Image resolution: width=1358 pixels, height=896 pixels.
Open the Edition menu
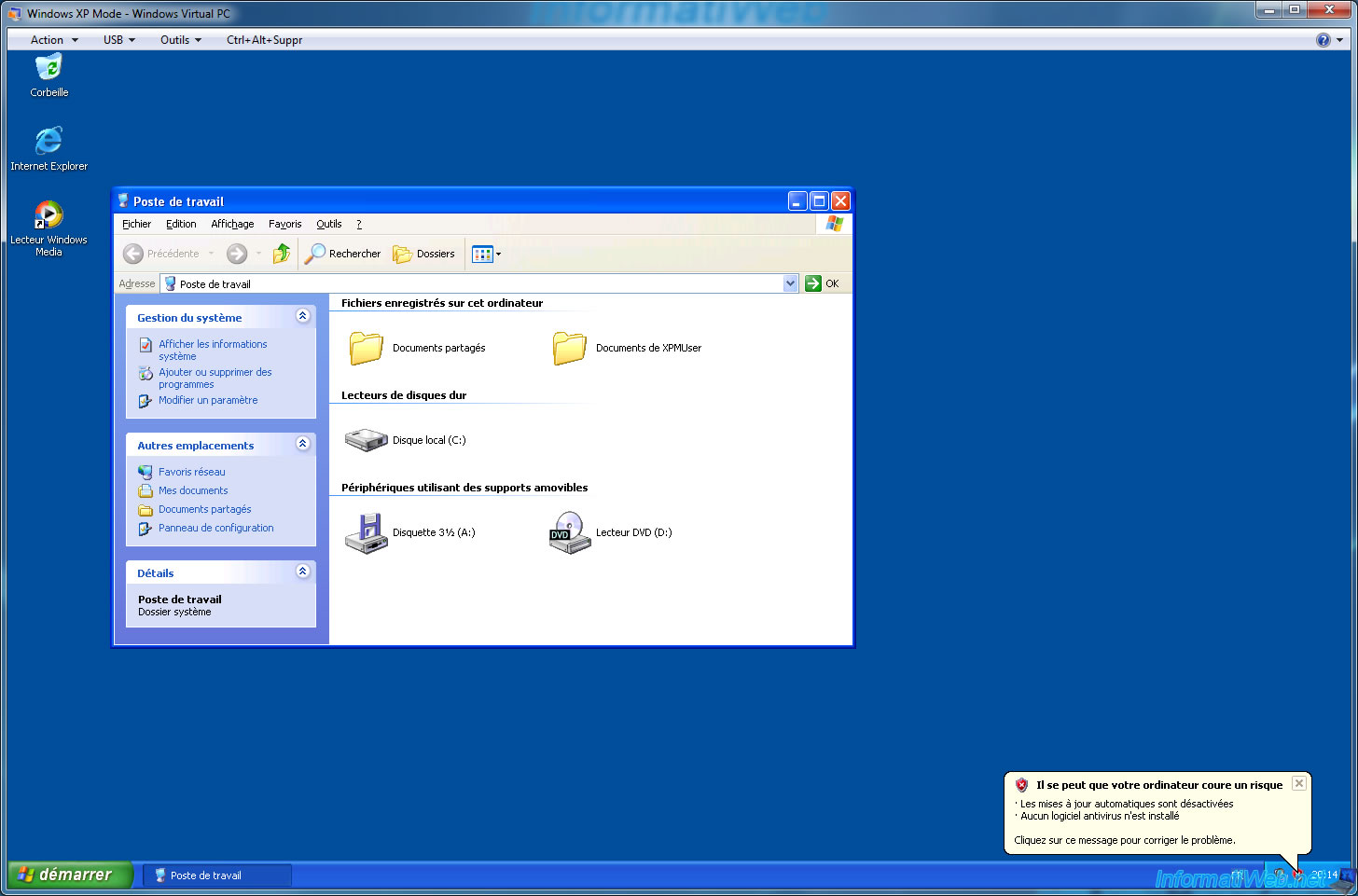181,224
